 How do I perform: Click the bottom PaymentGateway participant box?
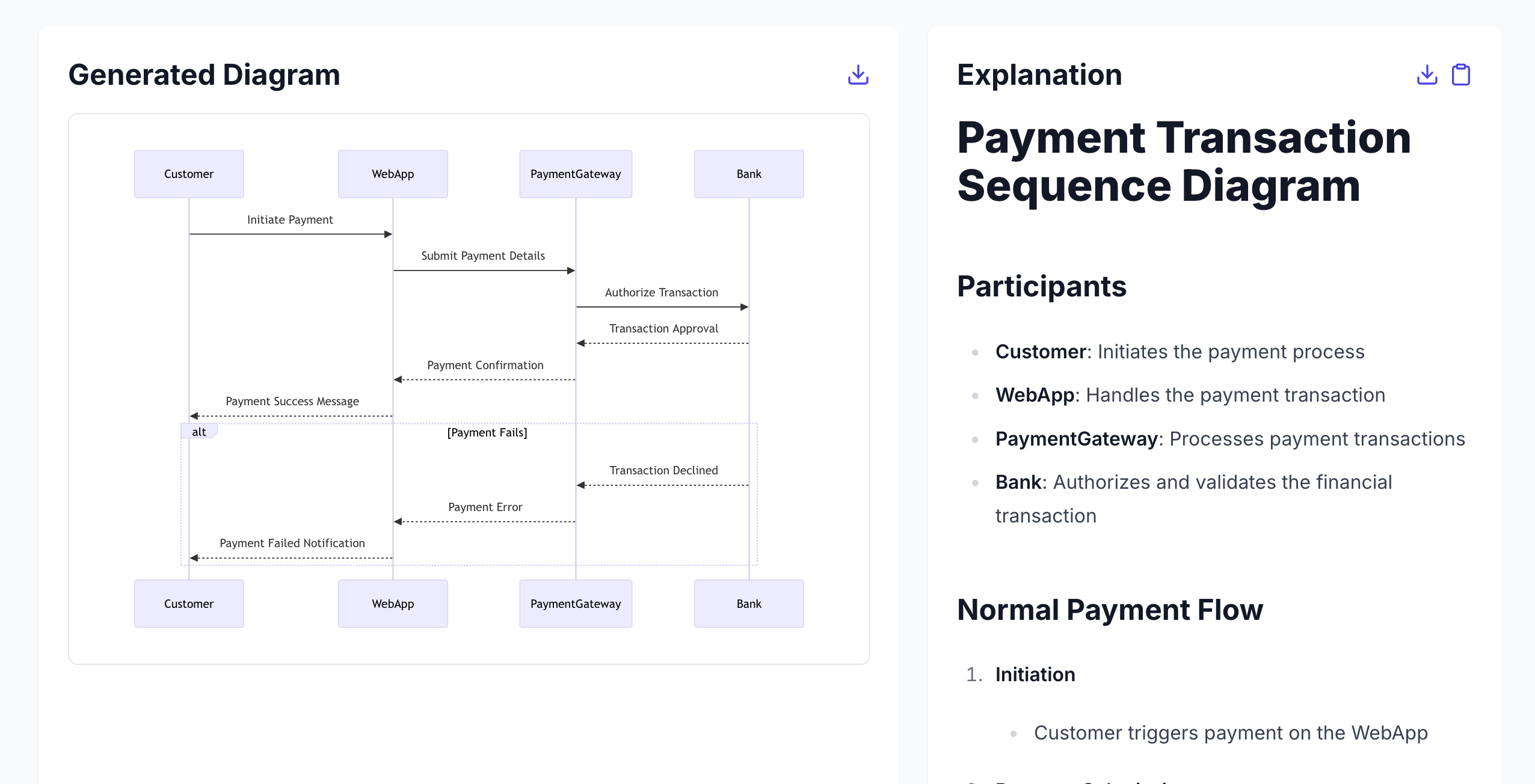click(x=575, y=604)
